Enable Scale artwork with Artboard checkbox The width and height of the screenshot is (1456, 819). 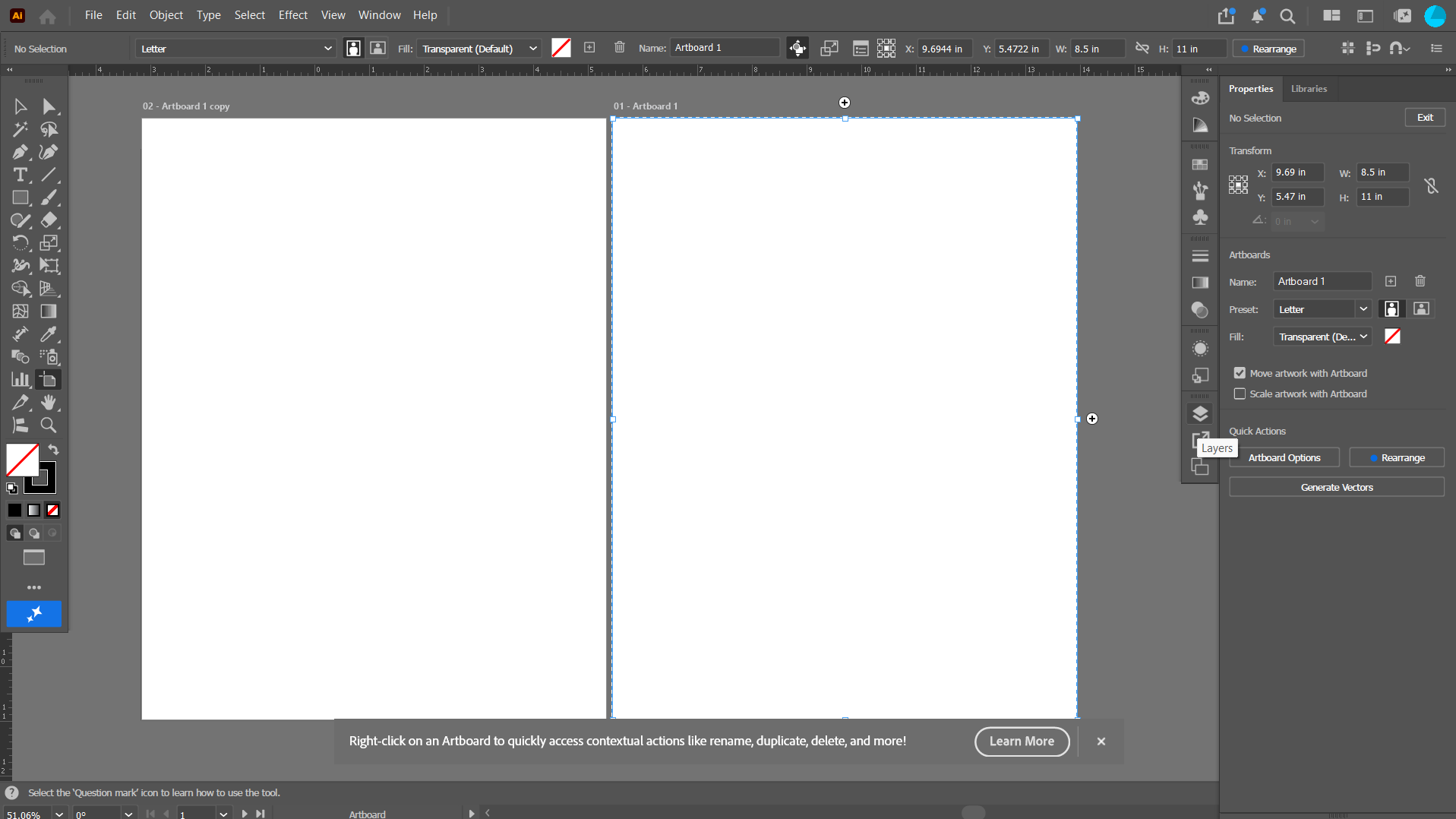point(1240,394)
